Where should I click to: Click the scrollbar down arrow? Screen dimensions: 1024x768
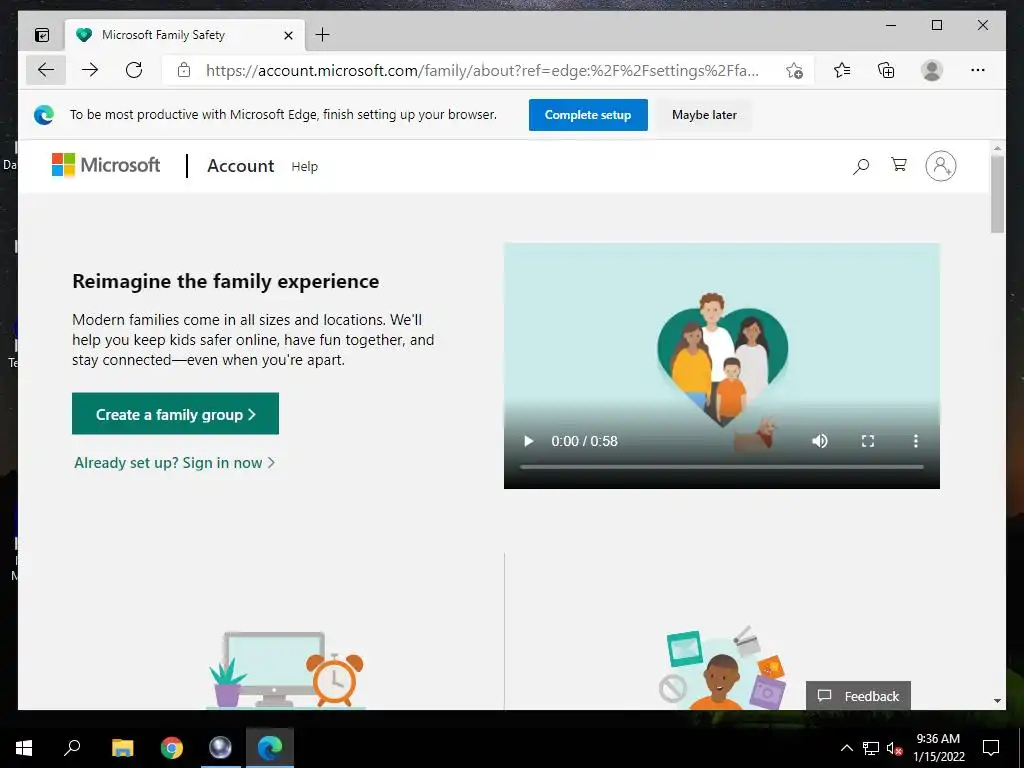(x=997, y=701)
